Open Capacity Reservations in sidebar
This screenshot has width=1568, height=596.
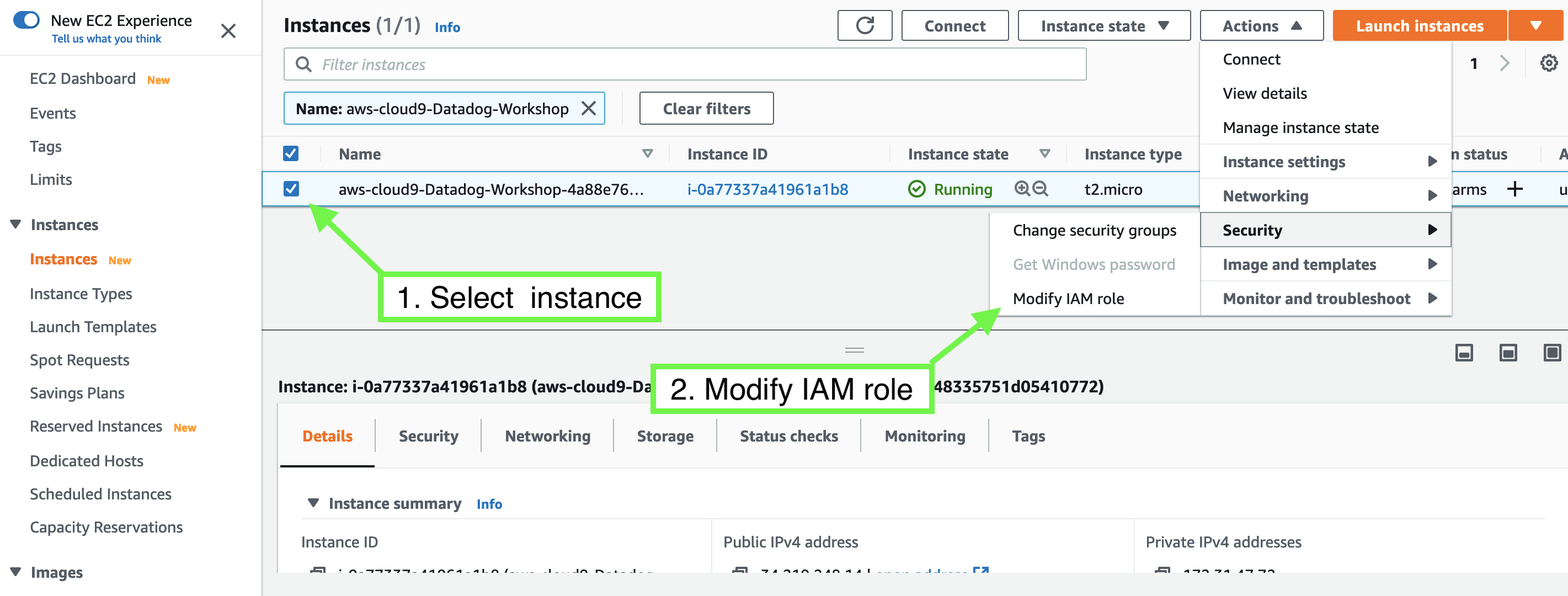[106, 526]
